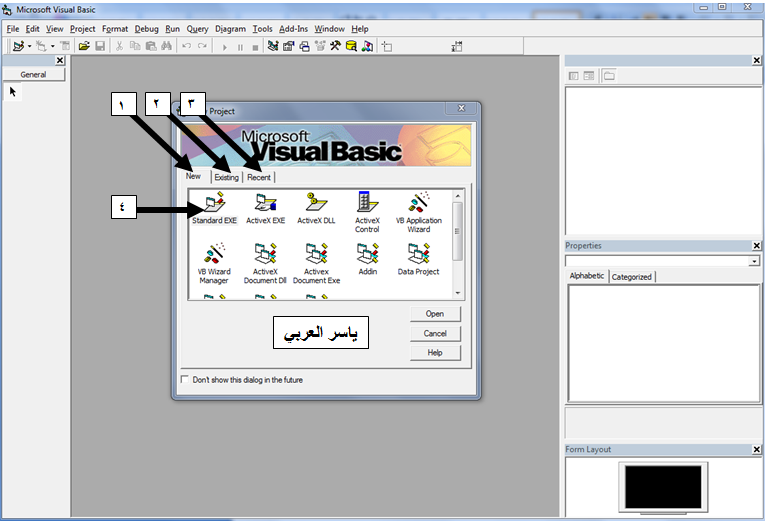Open the dropdown arrow beside Add Project
Viewport: 768px width, 523px height.
29,47
